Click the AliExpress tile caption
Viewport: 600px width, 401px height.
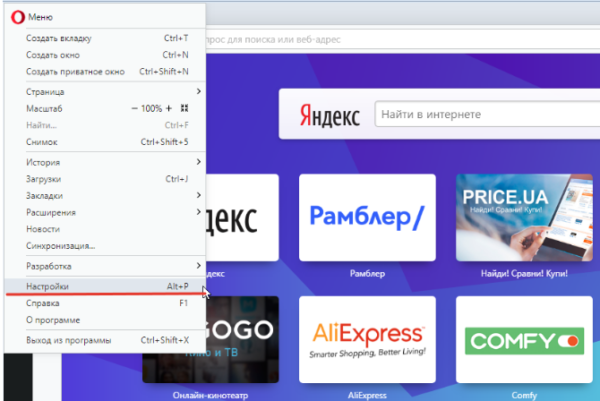367,396
